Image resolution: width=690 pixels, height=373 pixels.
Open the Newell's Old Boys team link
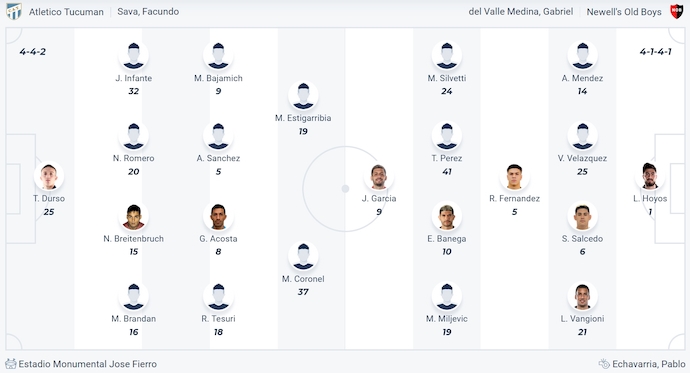click(624, 12)
